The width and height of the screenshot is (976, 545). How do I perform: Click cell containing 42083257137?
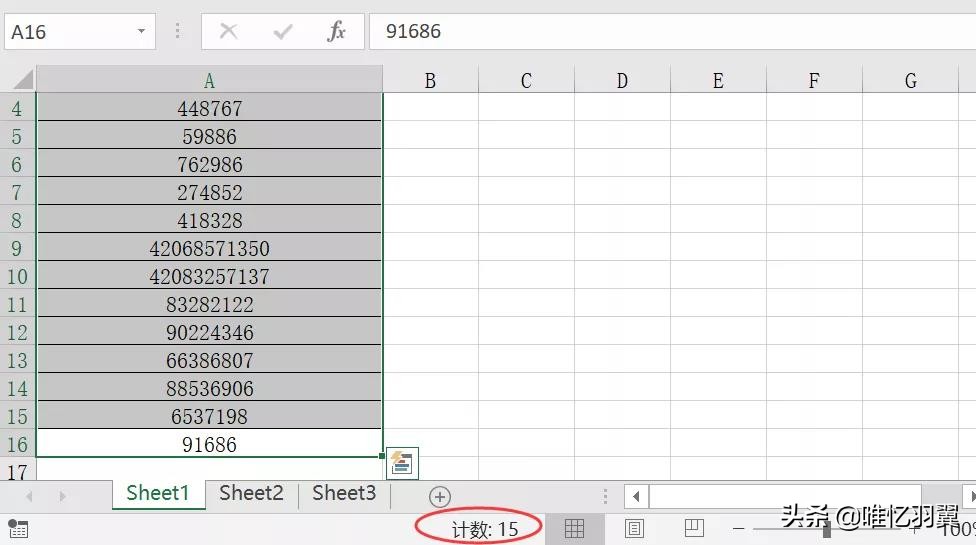(x=209, y=276)
